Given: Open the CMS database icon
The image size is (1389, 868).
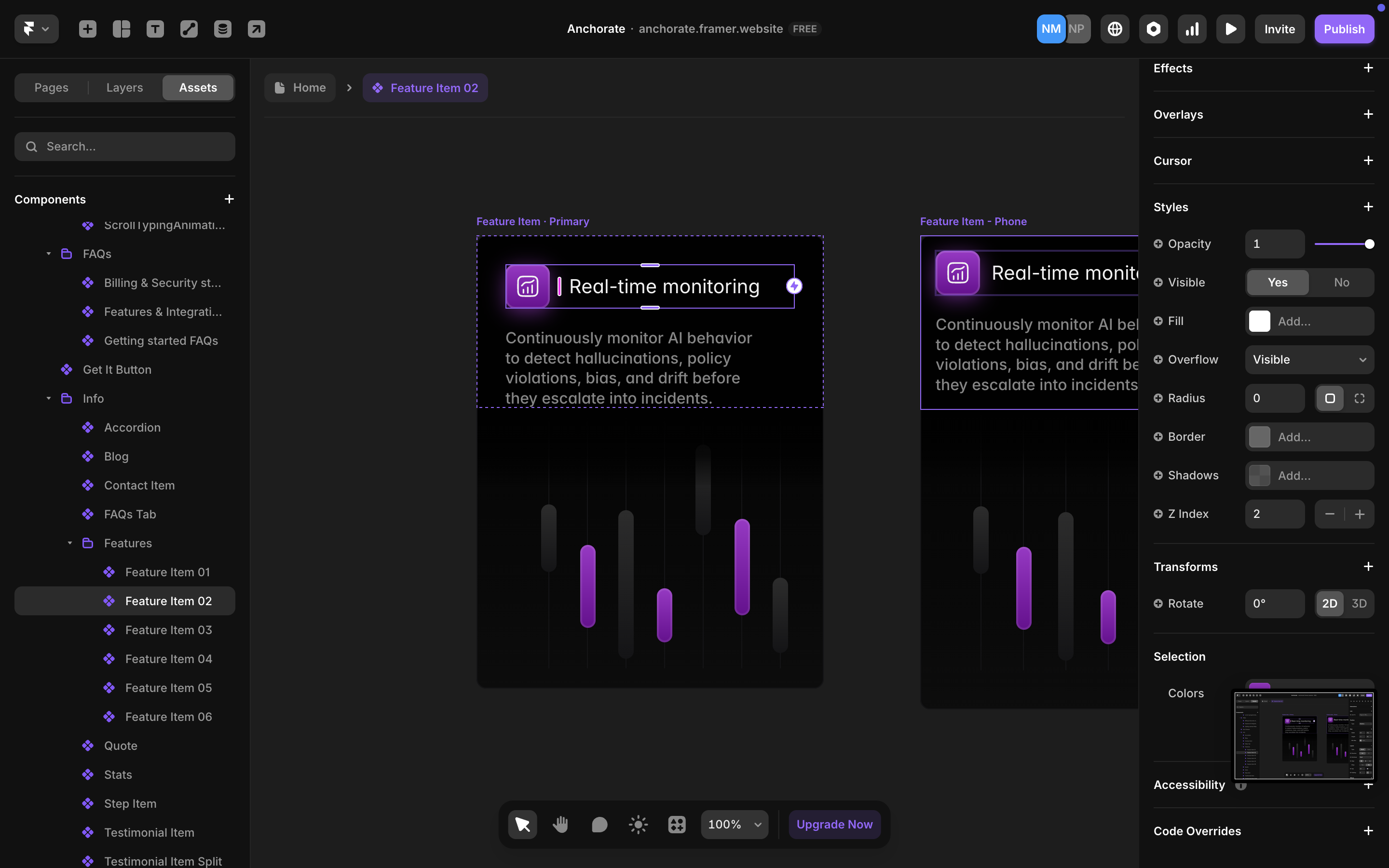Looking at the screenshot, I should [223, 29].
